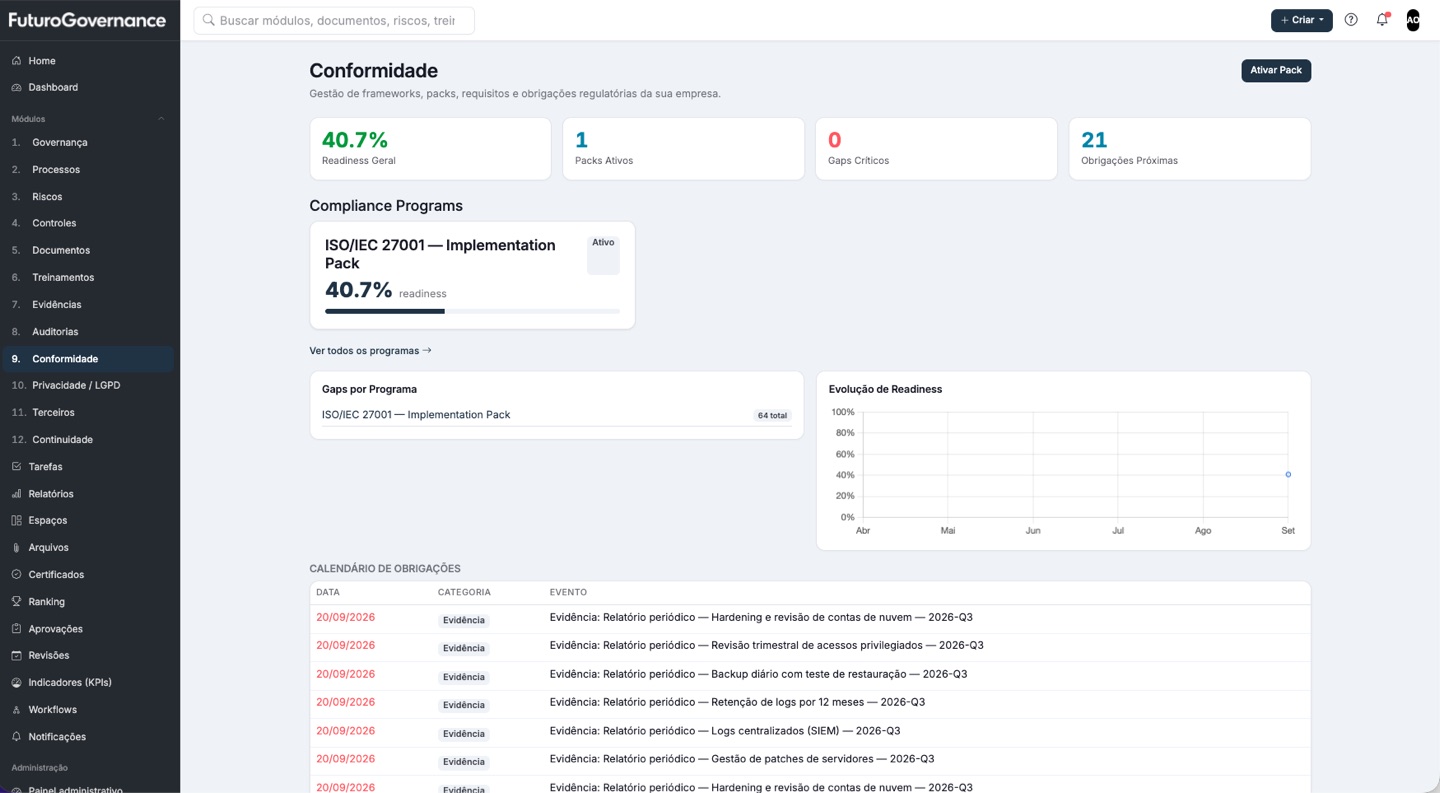Select Revisão trimestral de acessos privilegiados row

[x=810, y=647]
